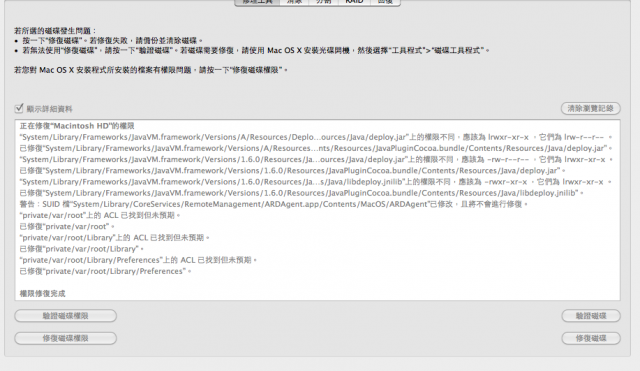Click the line "private/var/root/Library"上的 ACL 已找到但未預期

point(115,238)
